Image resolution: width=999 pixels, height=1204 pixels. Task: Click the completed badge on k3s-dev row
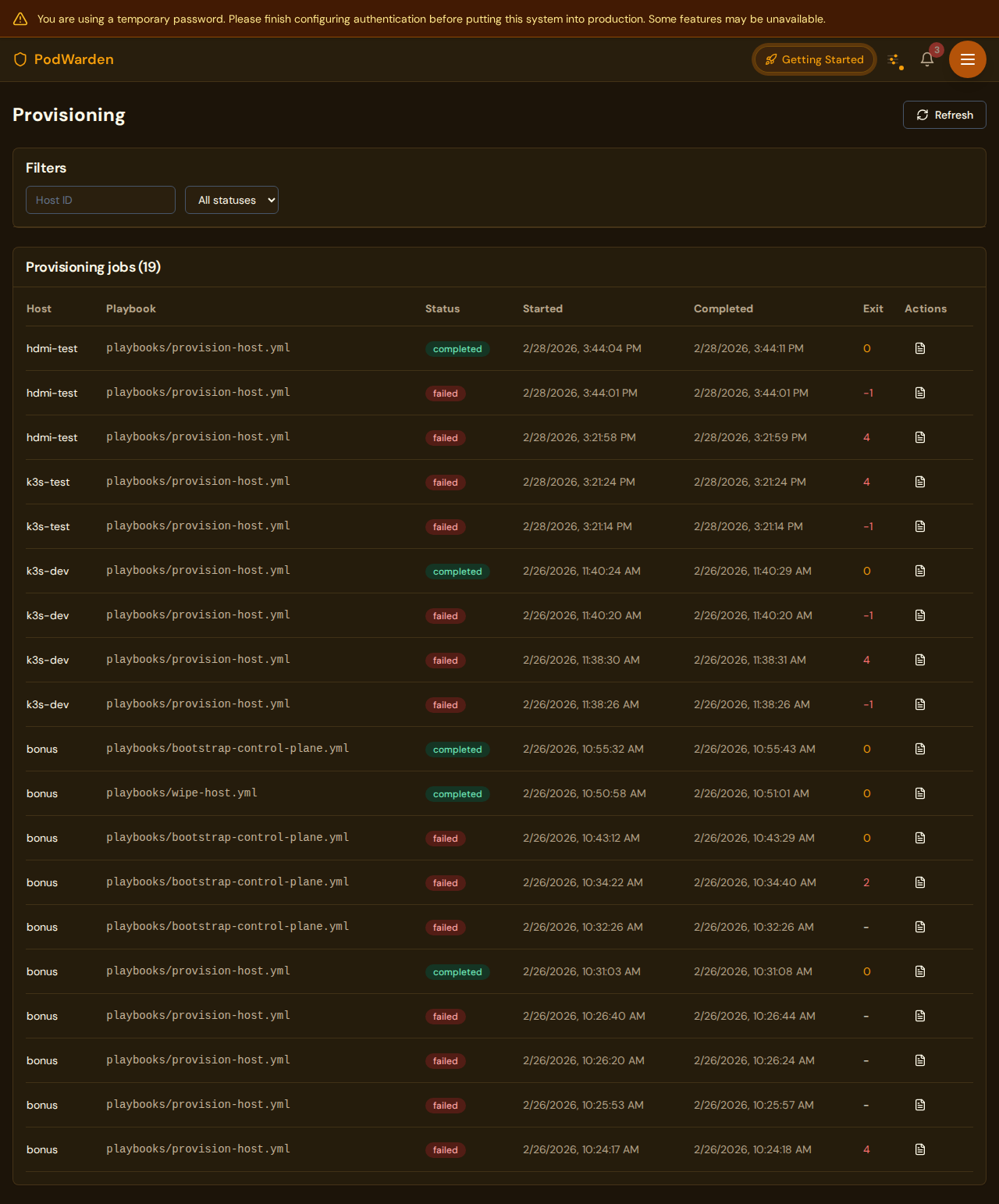tap(457, 571)
